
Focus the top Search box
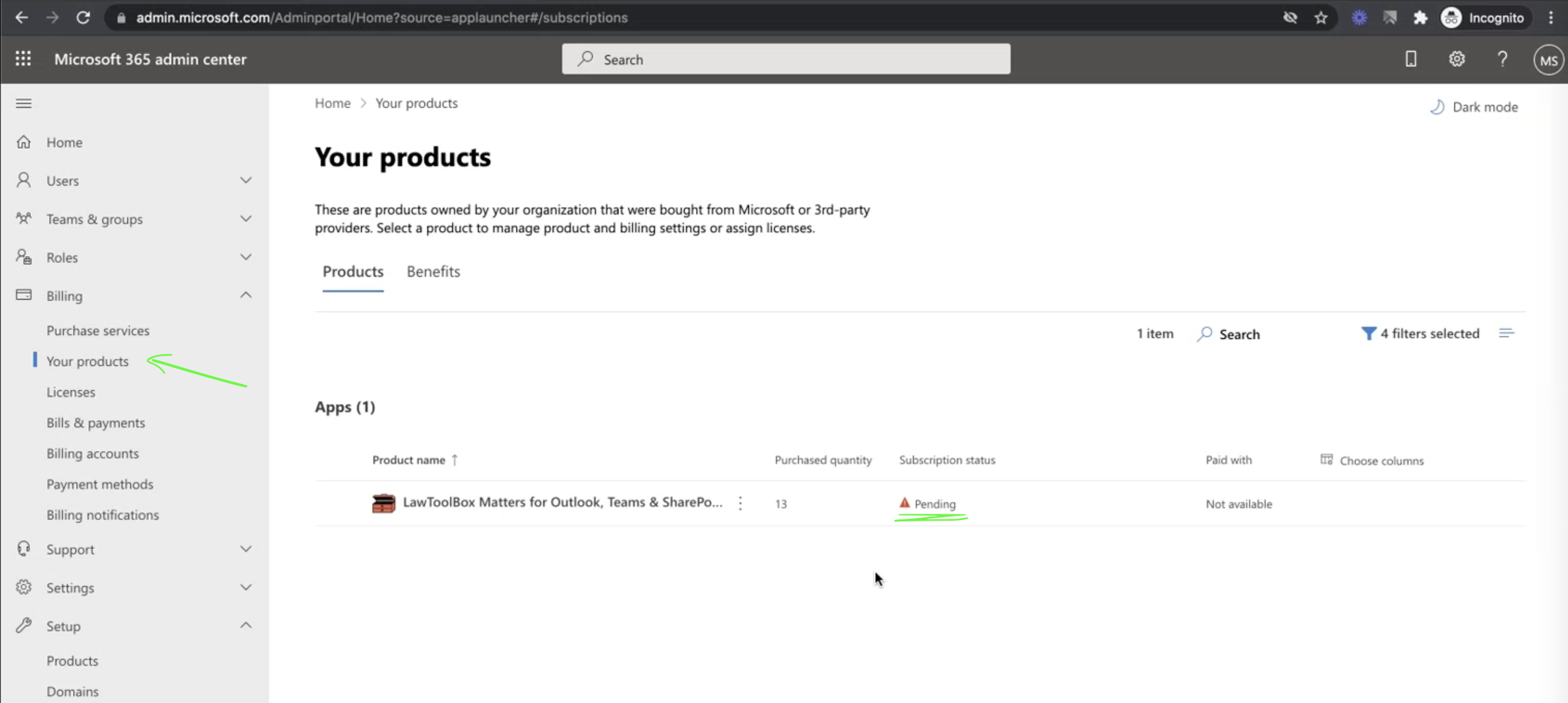[786, 59]
